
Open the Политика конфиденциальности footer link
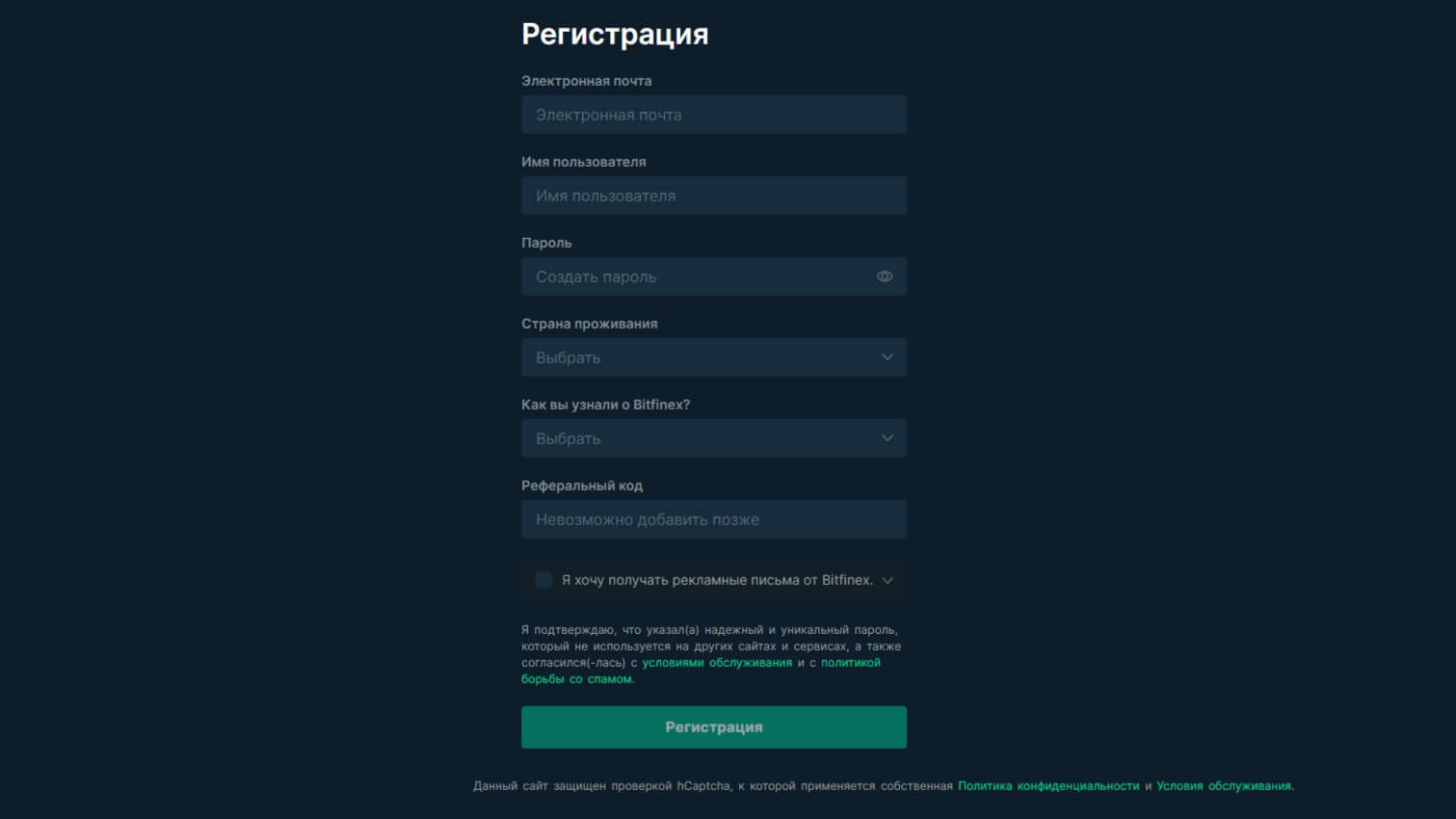point(1047,786)
